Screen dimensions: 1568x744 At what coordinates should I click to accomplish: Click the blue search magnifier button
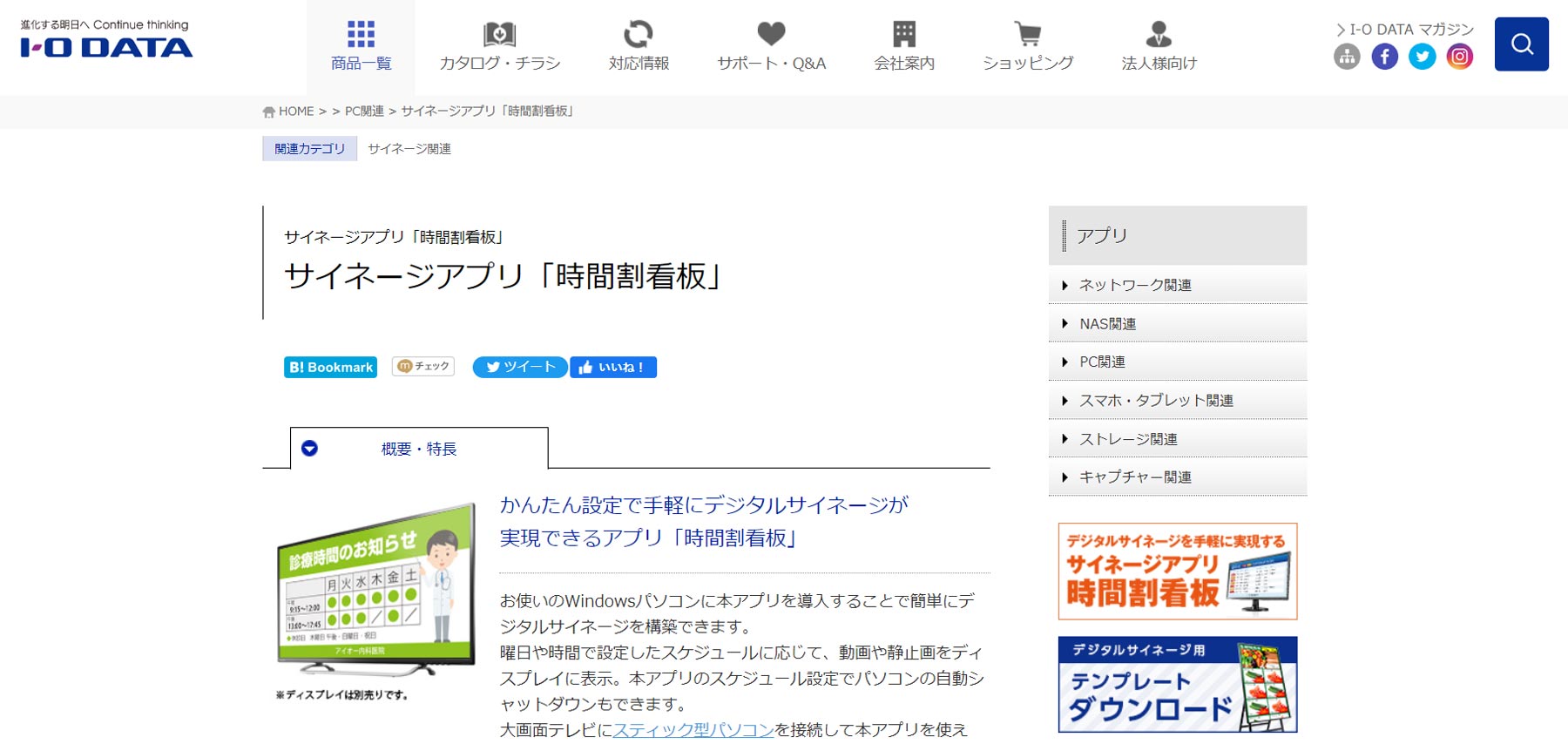pyautogui.click(x=1521, y=44)
